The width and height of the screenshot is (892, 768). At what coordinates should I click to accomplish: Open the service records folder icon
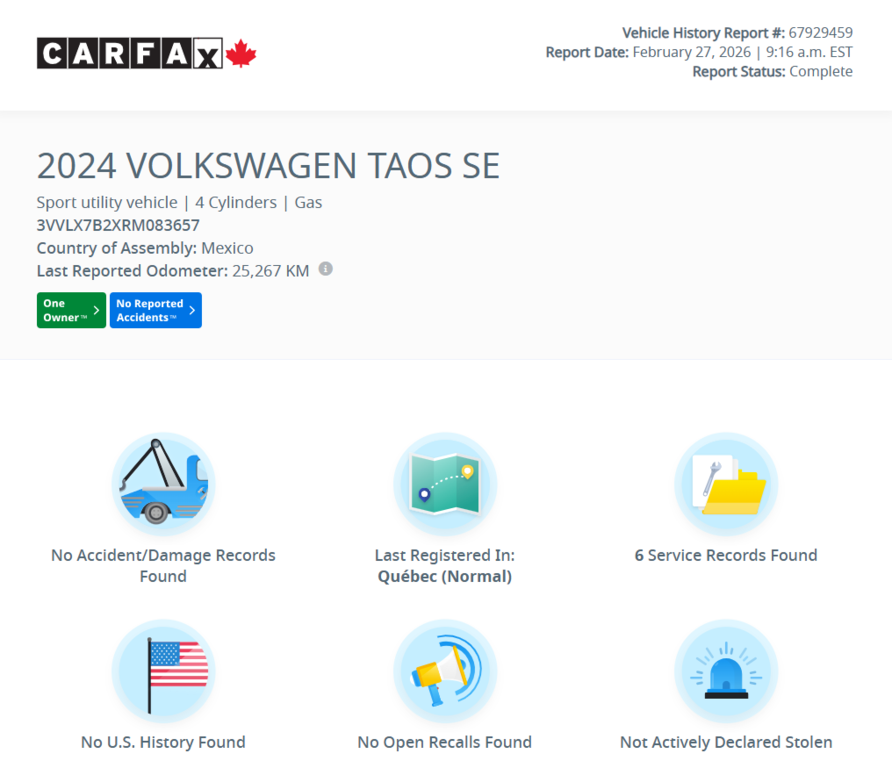(726, 484)
